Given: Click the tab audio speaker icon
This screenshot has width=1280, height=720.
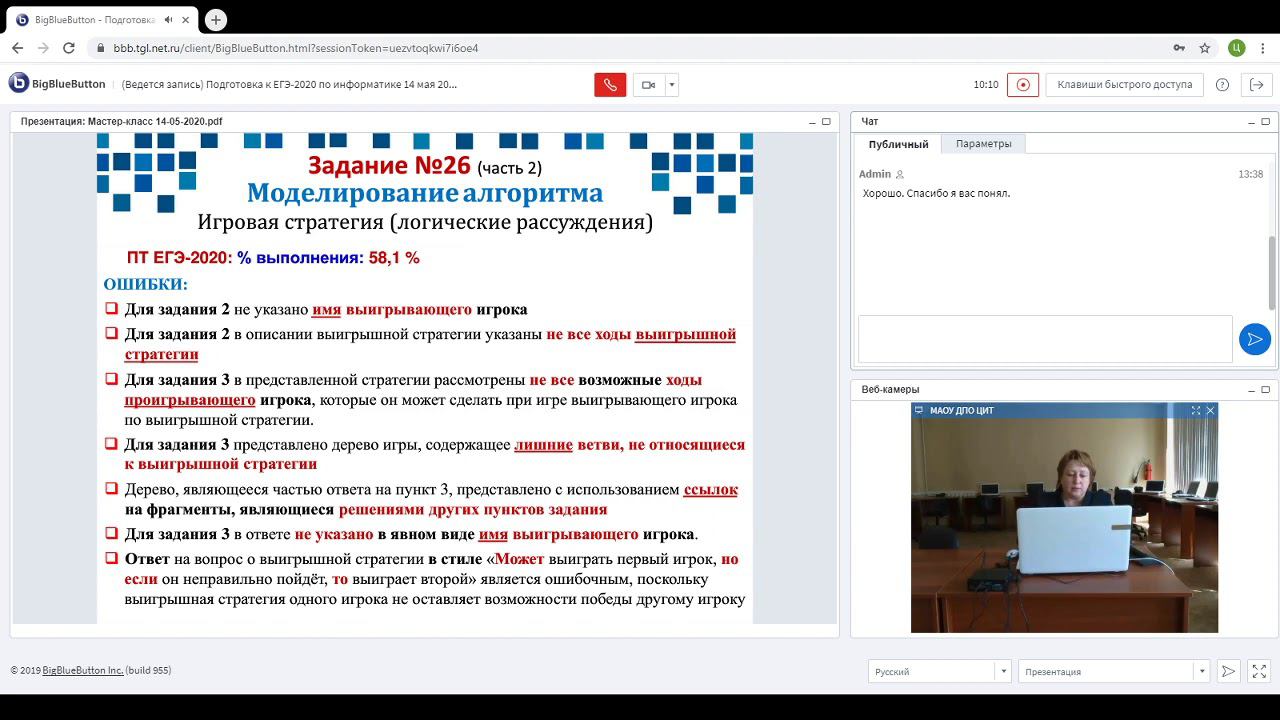Looking at the screenshot, I should point(167,19).
